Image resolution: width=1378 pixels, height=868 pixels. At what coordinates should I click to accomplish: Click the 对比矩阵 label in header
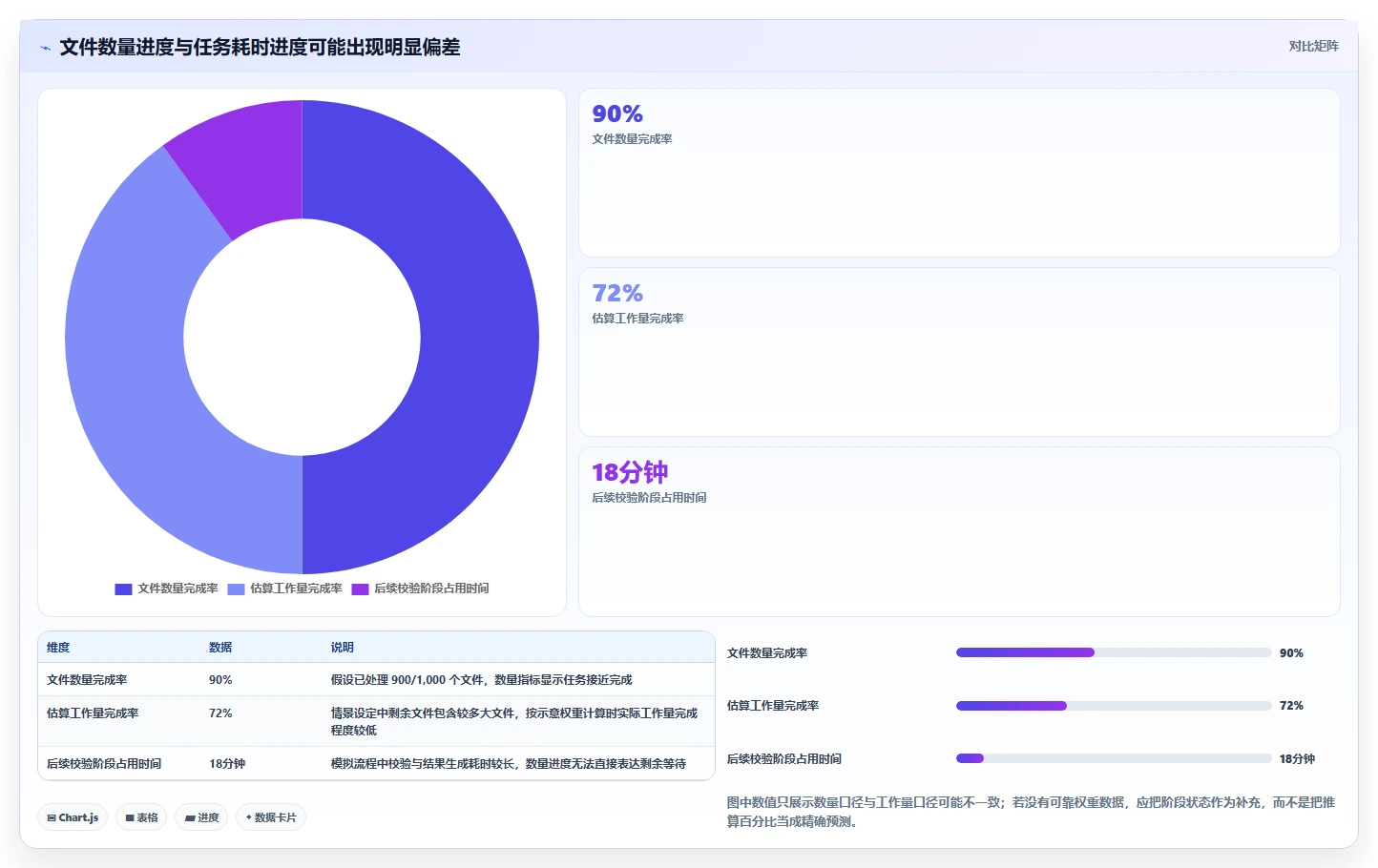click(x=1313, y=46)
